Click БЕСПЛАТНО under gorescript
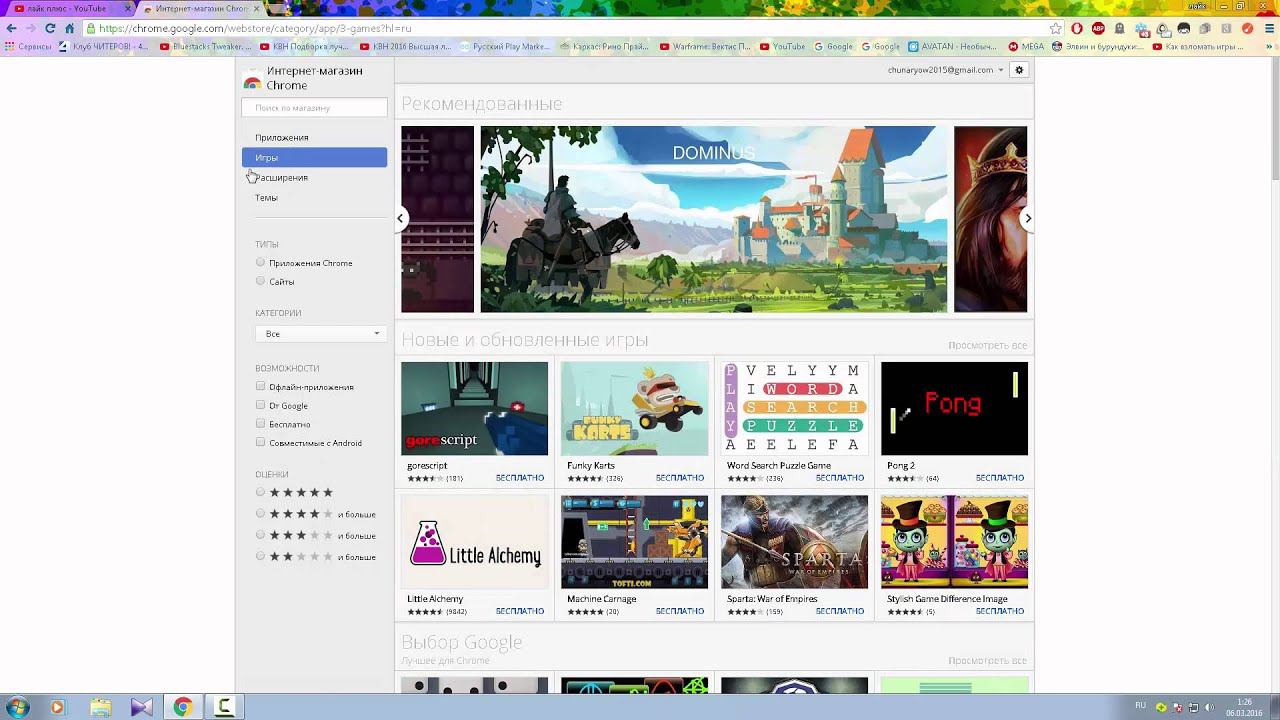The height and width of the screenshot is (720, 1280). tap(520, 478)
